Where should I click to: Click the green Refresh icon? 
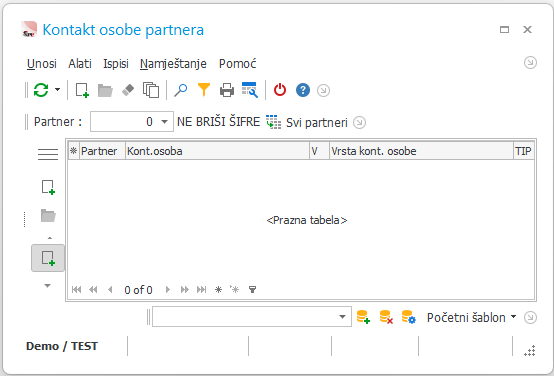click(x=41, y=90)
